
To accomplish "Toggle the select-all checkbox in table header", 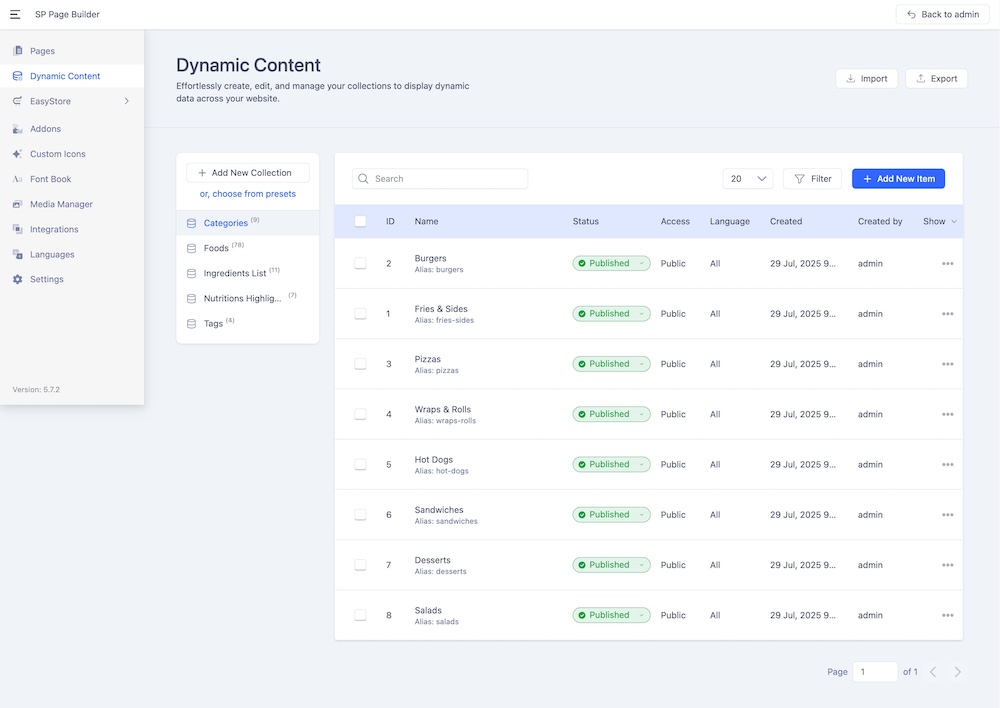I will [x=360, y=221].
